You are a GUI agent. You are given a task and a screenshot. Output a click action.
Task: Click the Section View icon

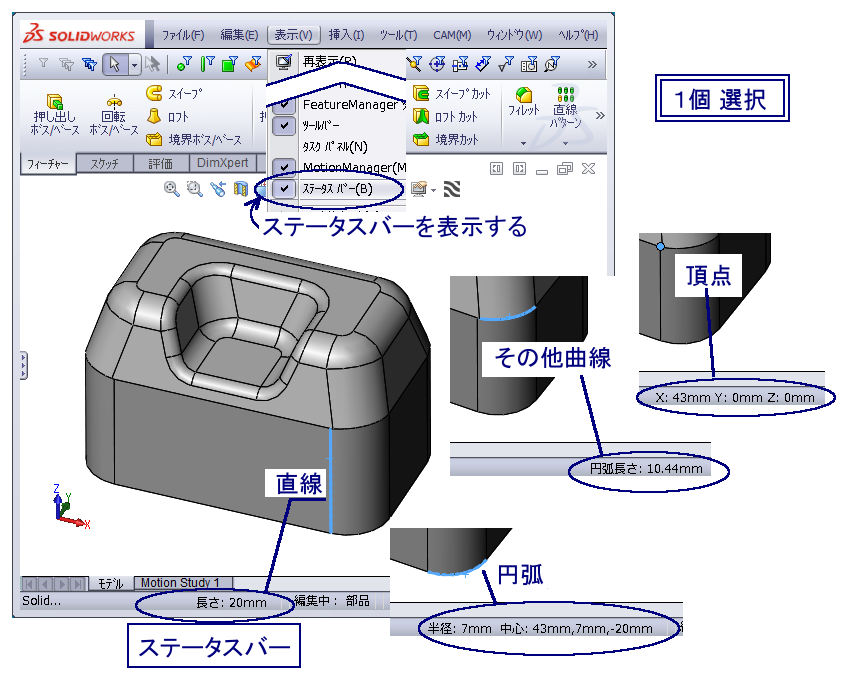coord(241,189)
